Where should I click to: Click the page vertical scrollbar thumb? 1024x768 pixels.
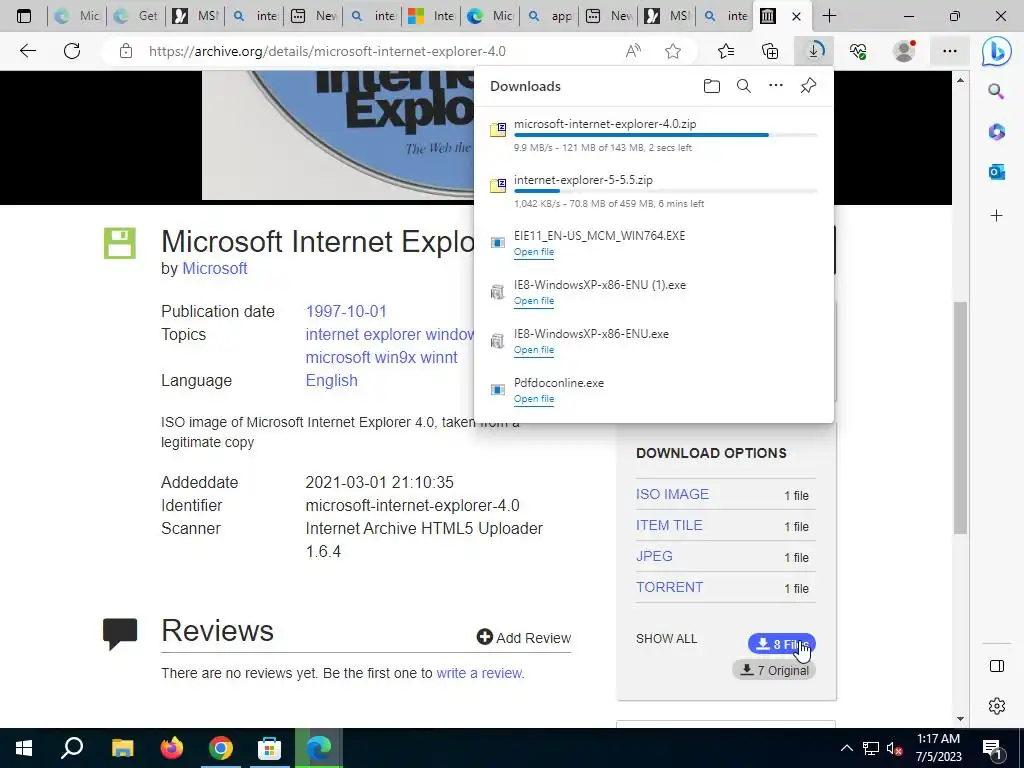[x=960, y=418]
